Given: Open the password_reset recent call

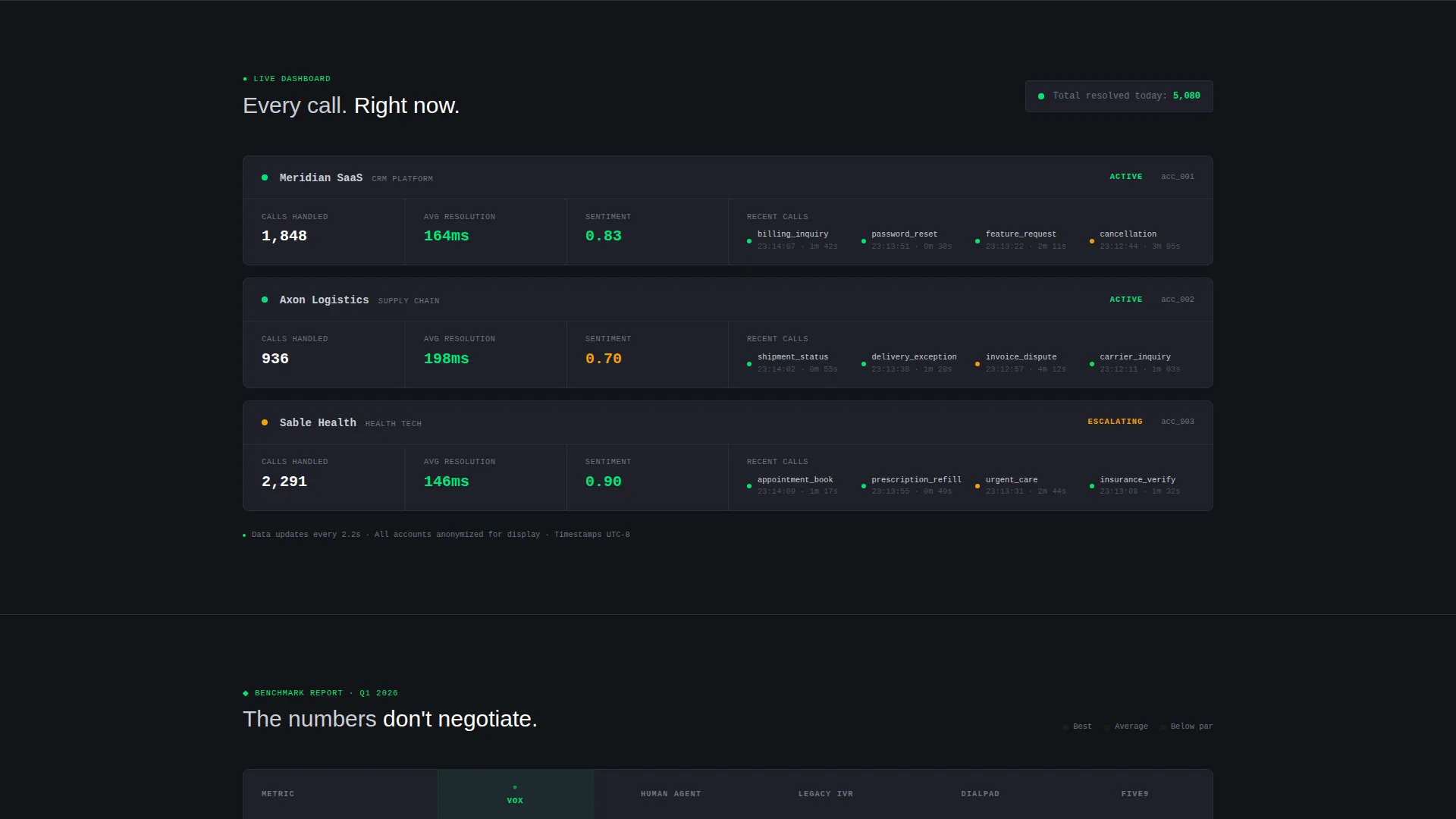Looking at the screenshot, I should [x=906, y=240].
